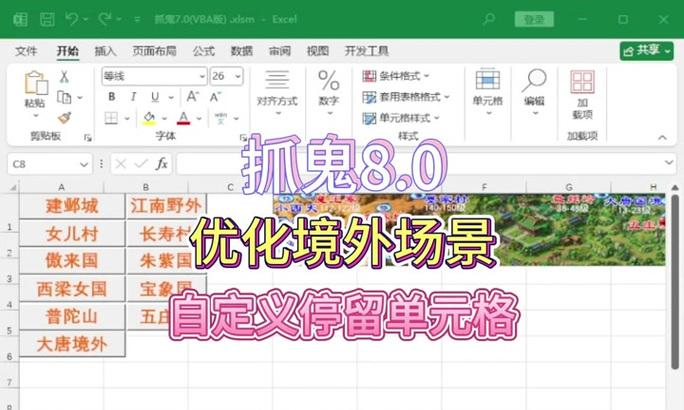The height and width of the screenshot is (410, 684).
Task: Click the Cut scissors icon
Action: point(64,77)
